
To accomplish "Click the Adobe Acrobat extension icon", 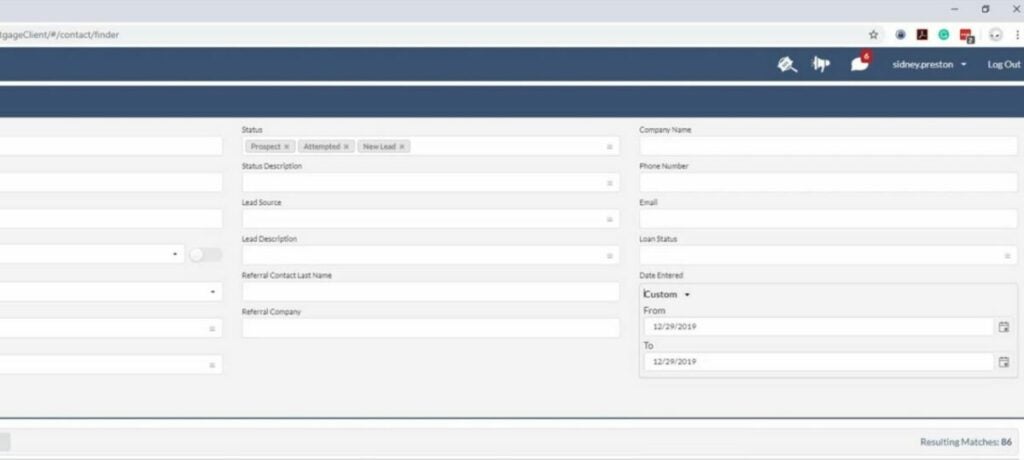I will point(922,35).
